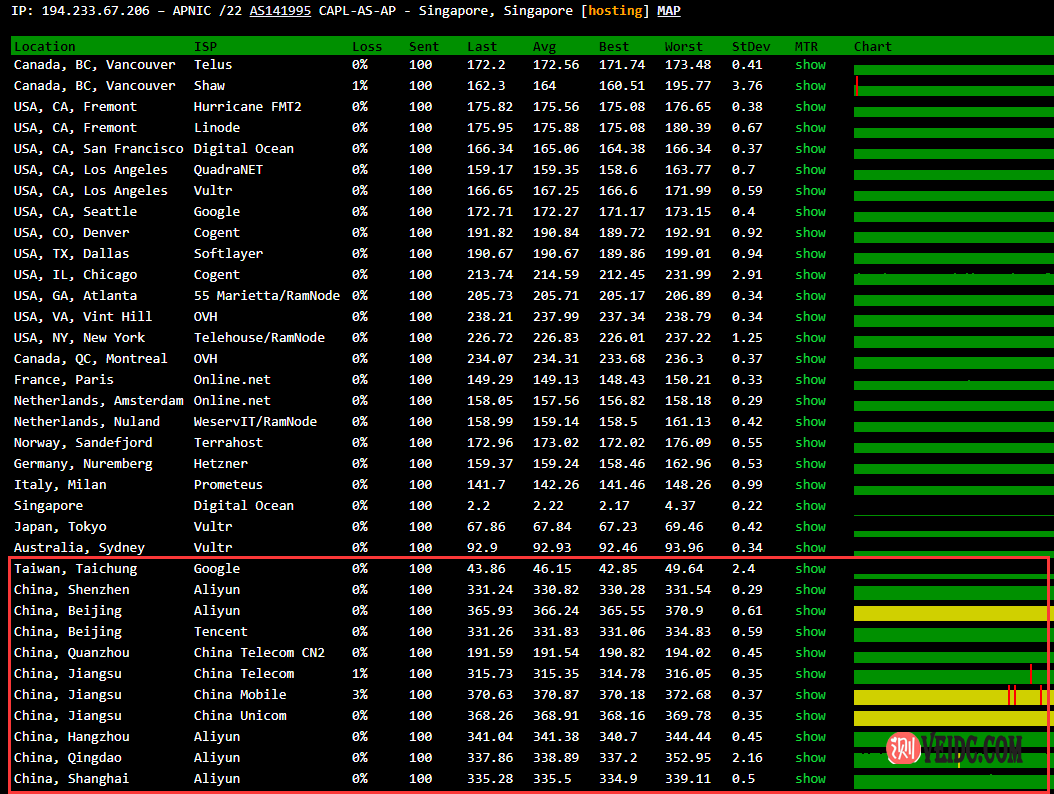
Task: Show MTR for Nuremberg Hetzner row
Action: pyautogui.click(x=810, y=464)
